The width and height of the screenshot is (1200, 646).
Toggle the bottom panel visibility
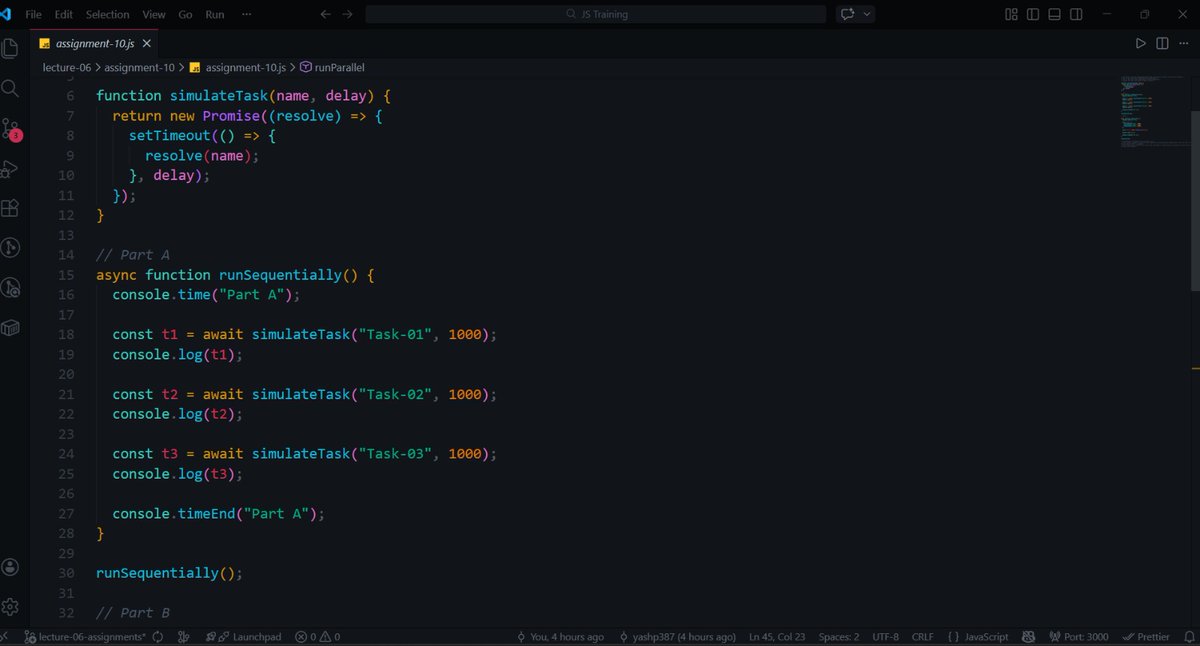[1054, 14]
